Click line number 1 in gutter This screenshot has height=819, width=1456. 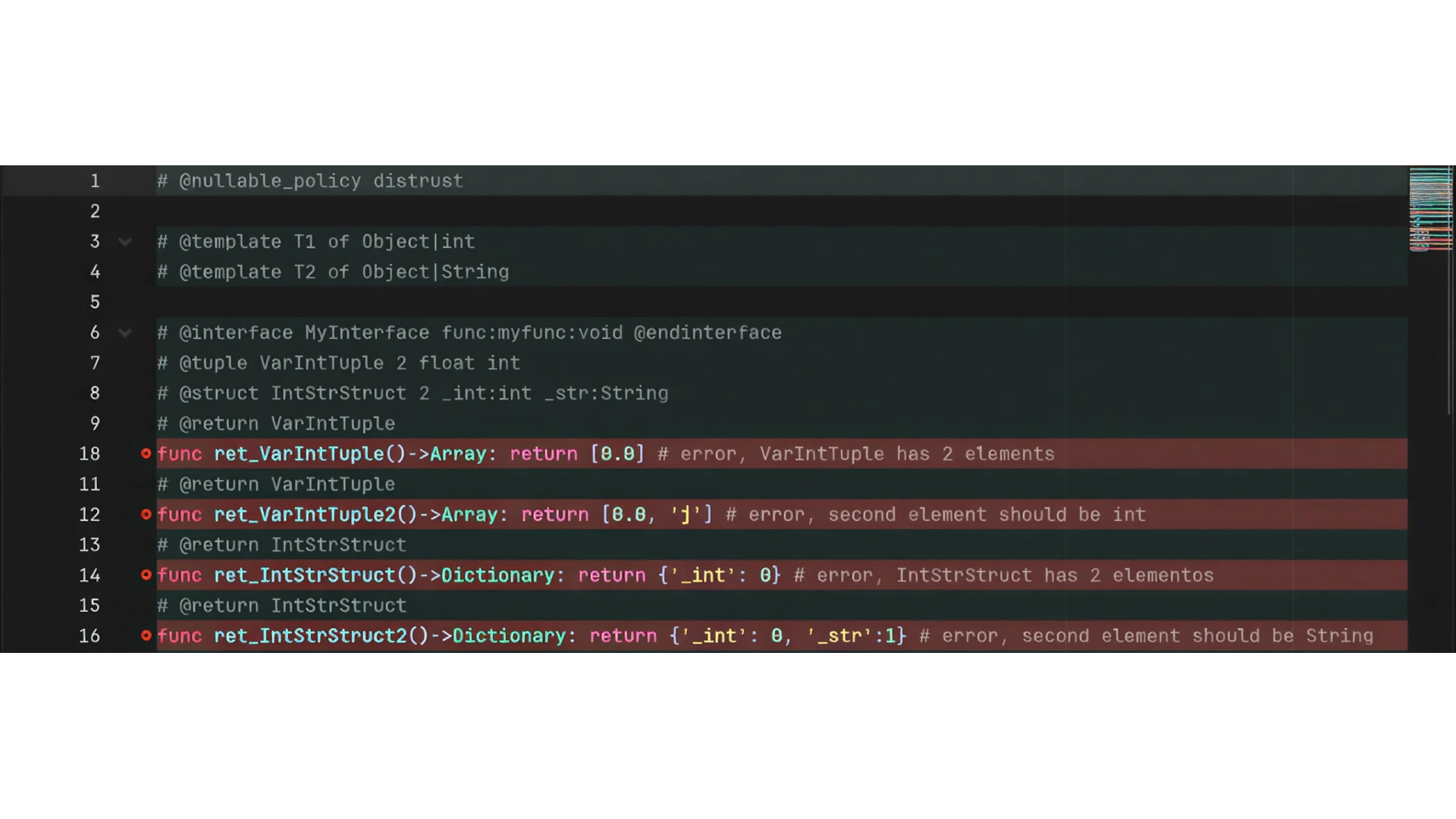95,180
